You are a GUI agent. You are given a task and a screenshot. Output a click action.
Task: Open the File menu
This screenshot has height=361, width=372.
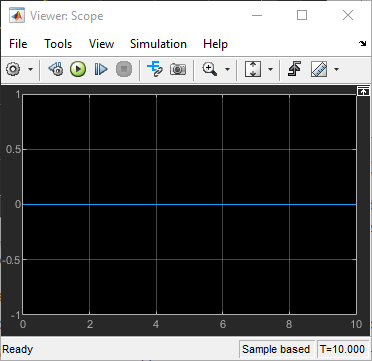tap(18, 44)
